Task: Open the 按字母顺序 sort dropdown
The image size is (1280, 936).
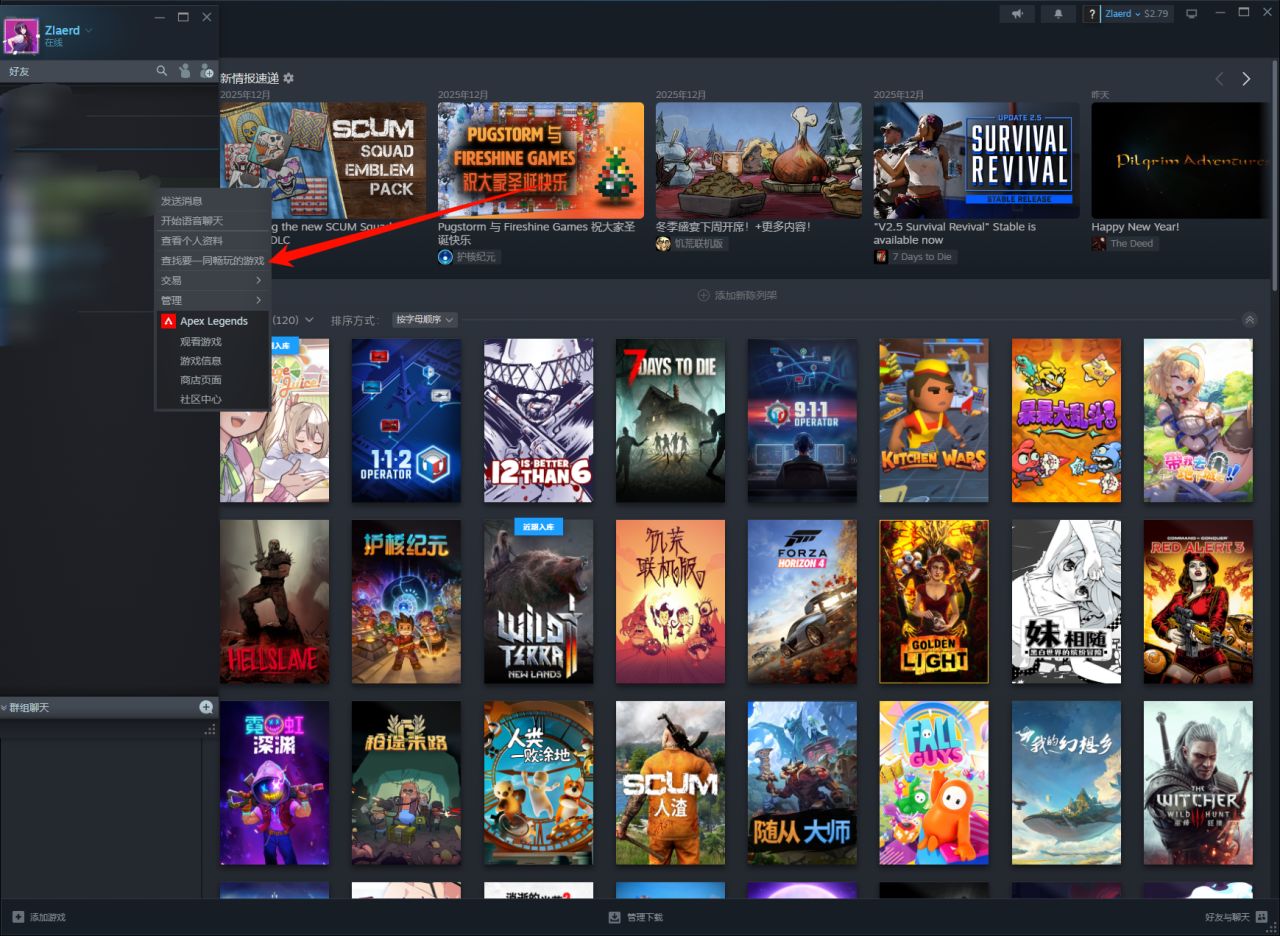Action: (425, 320)
